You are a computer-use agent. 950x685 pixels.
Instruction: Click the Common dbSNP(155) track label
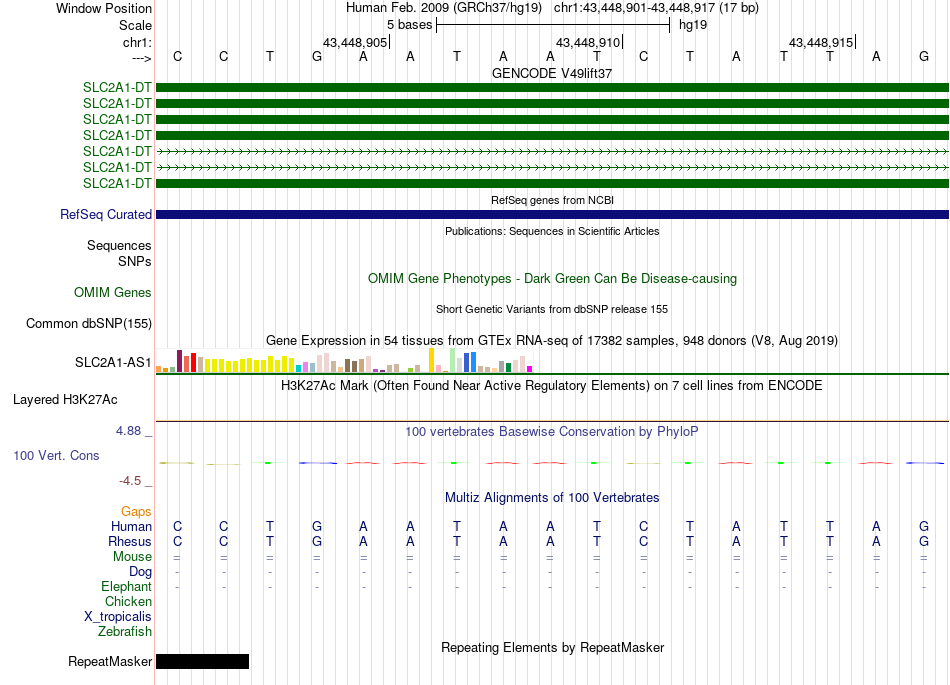click(89, 323)
